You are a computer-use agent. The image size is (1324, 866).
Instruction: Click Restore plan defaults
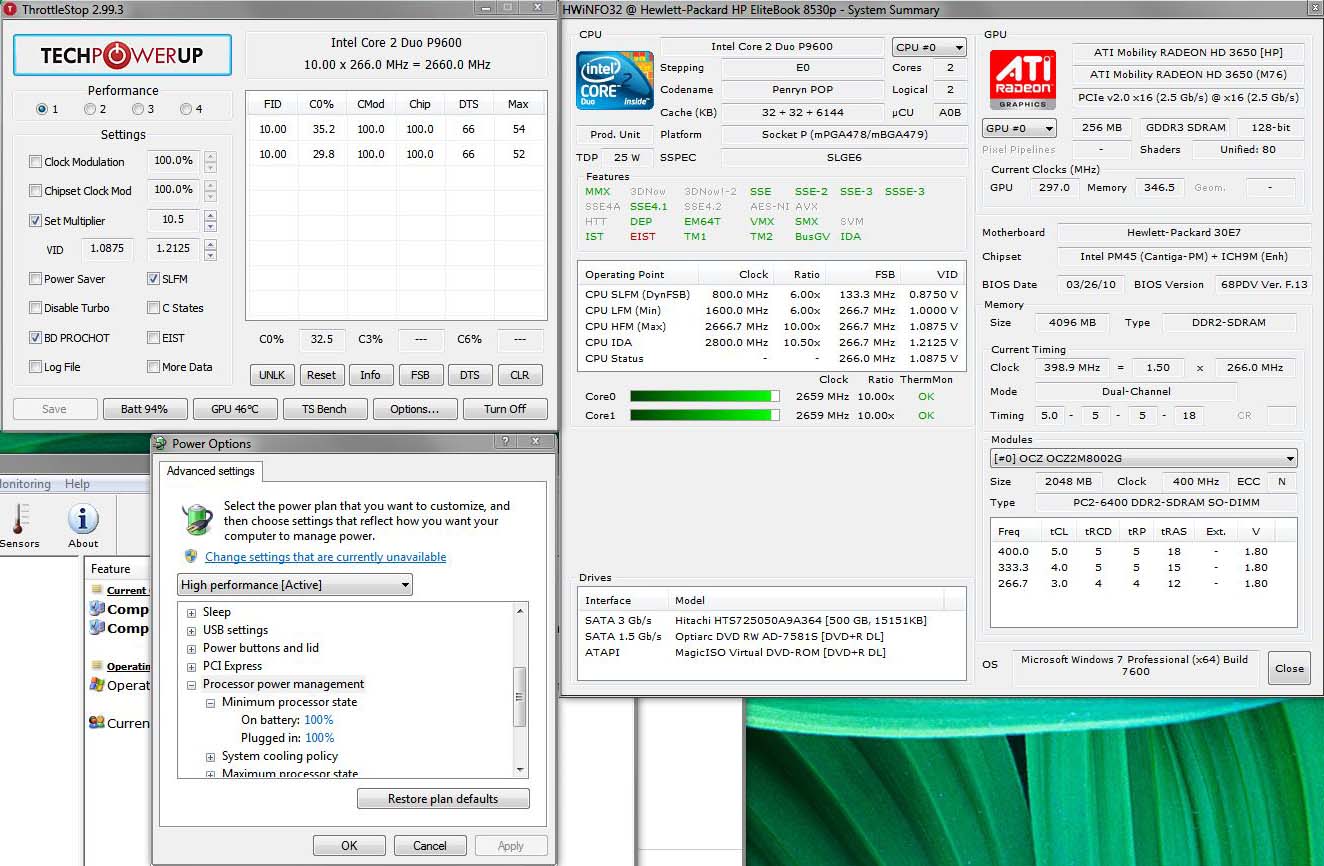coord(443,799)
